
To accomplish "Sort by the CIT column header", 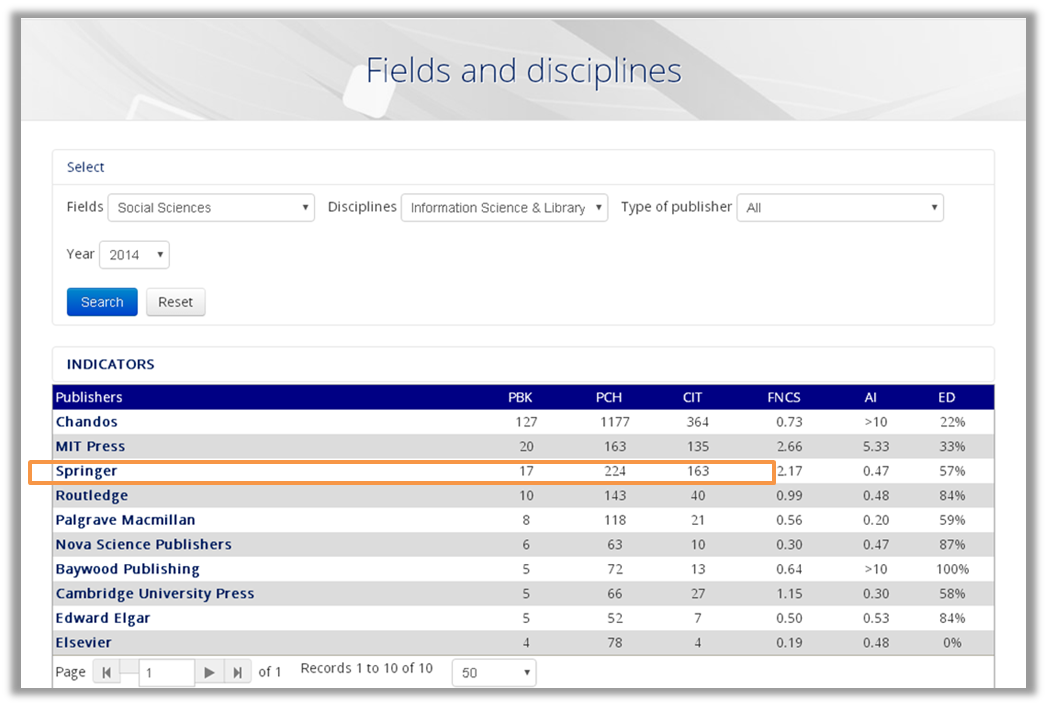I will (692, 397).
